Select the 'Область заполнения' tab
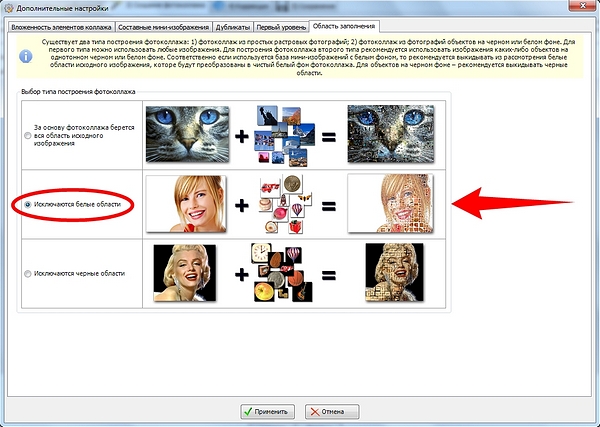The image size is (600, 427). pyautogui.click(x=344, y=26)
